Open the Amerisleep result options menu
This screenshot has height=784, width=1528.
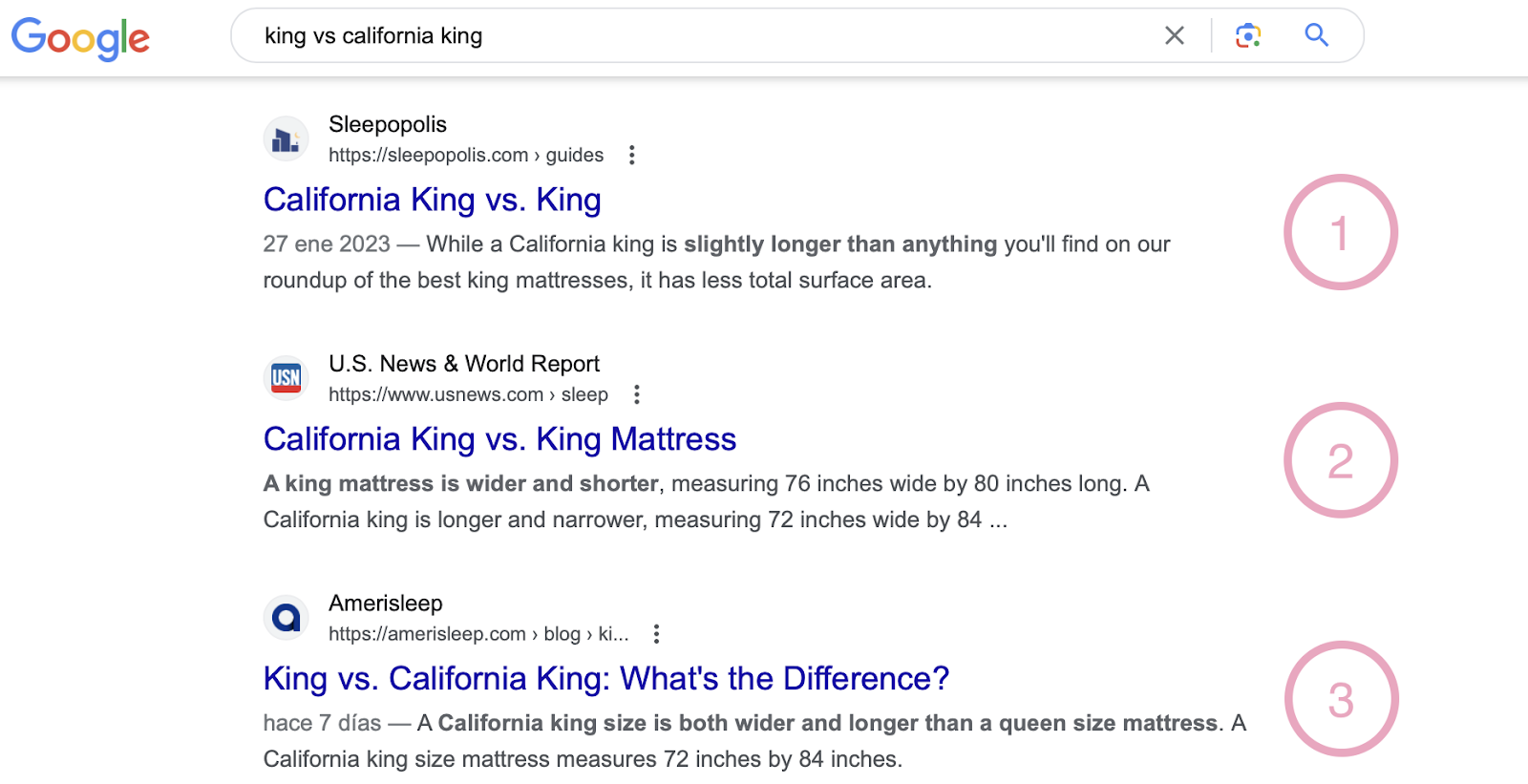pos(656,634)
